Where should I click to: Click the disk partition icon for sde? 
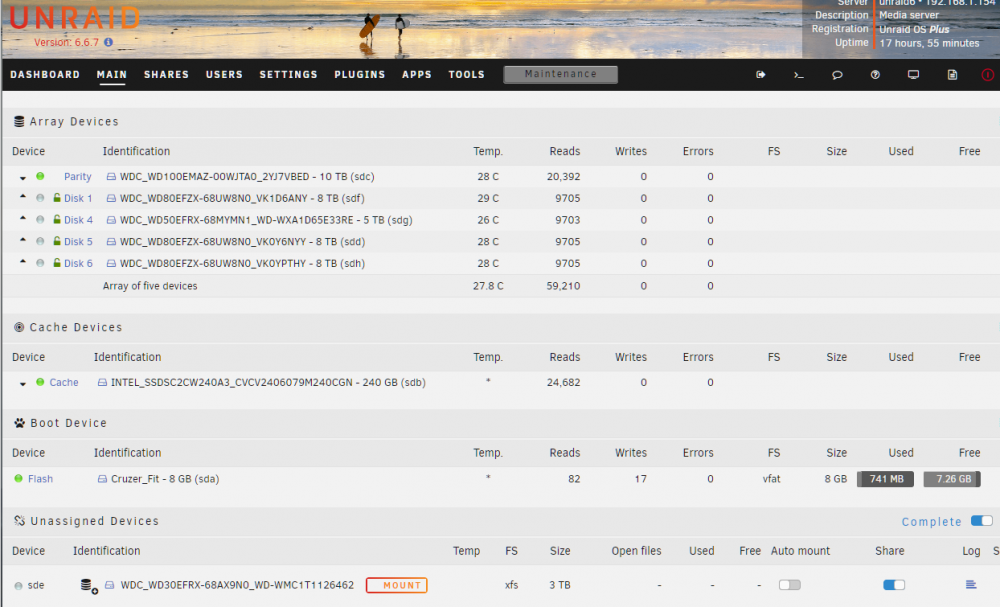tap(89, 585)
